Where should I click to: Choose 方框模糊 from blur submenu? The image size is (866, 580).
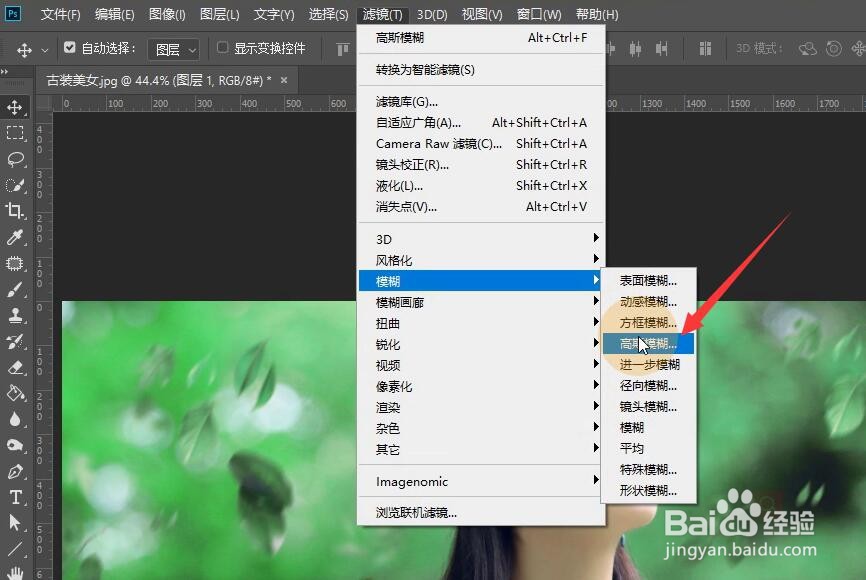tap(648, 323)
